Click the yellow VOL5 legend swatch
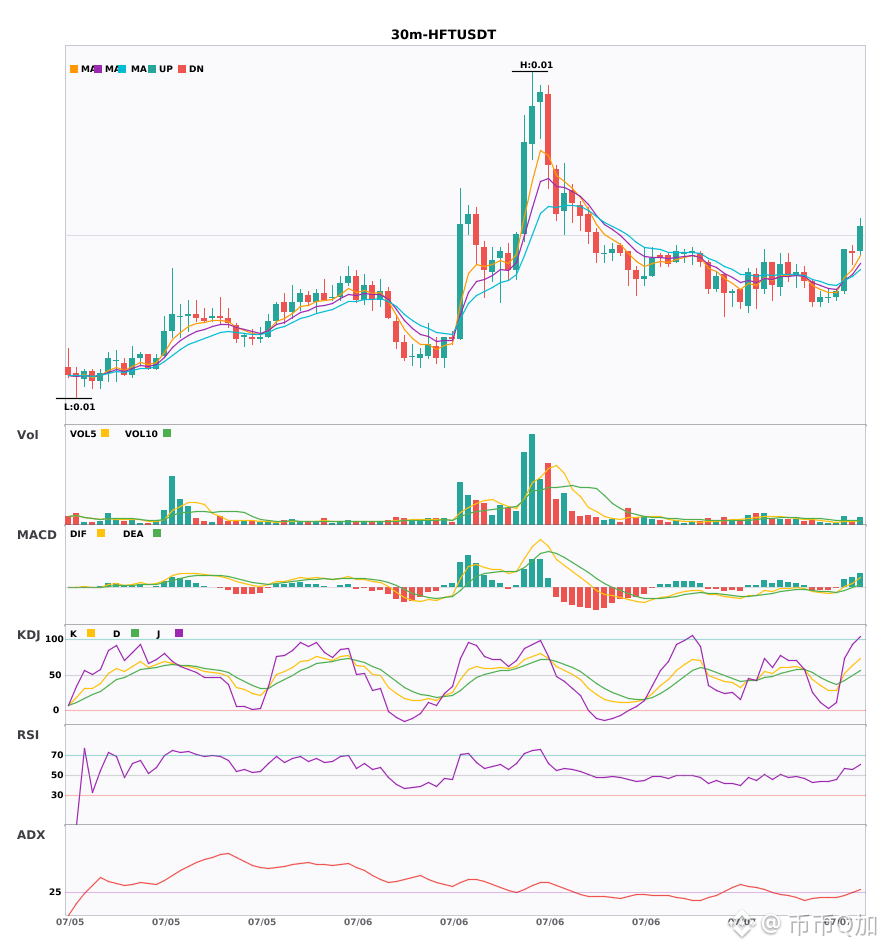Screen dimensions: 885x950 point(105,433)
